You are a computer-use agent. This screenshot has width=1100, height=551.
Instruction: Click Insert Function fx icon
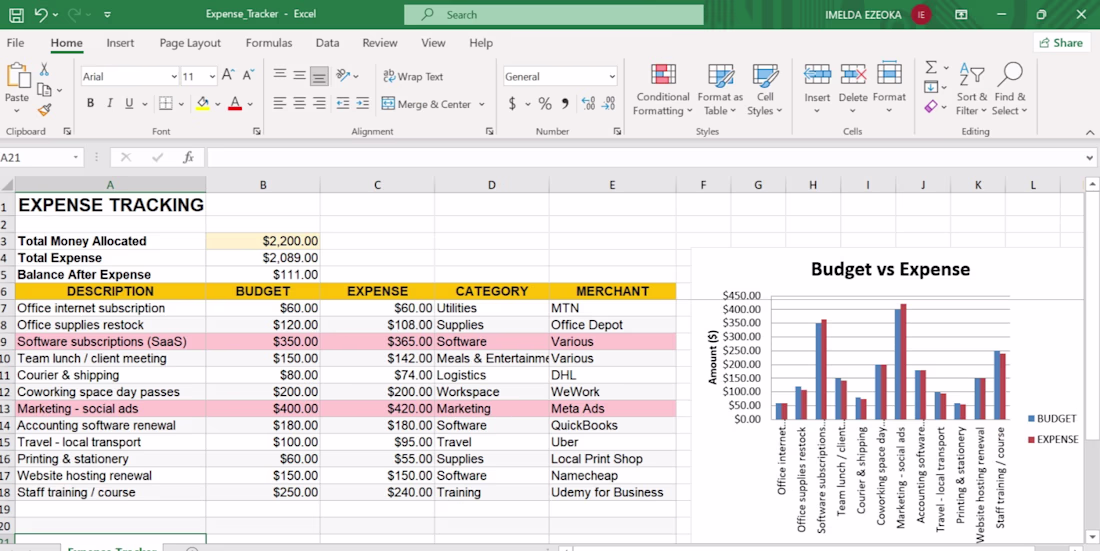pyautogui.click(x=188, y=157)
